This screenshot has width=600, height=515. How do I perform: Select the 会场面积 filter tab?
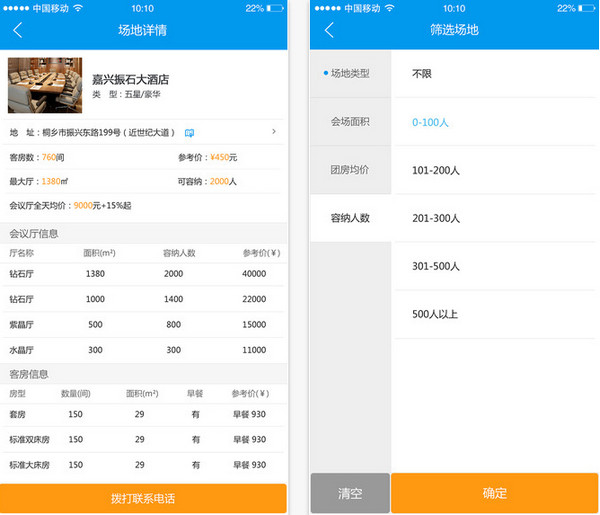click(x=351, y=122)
